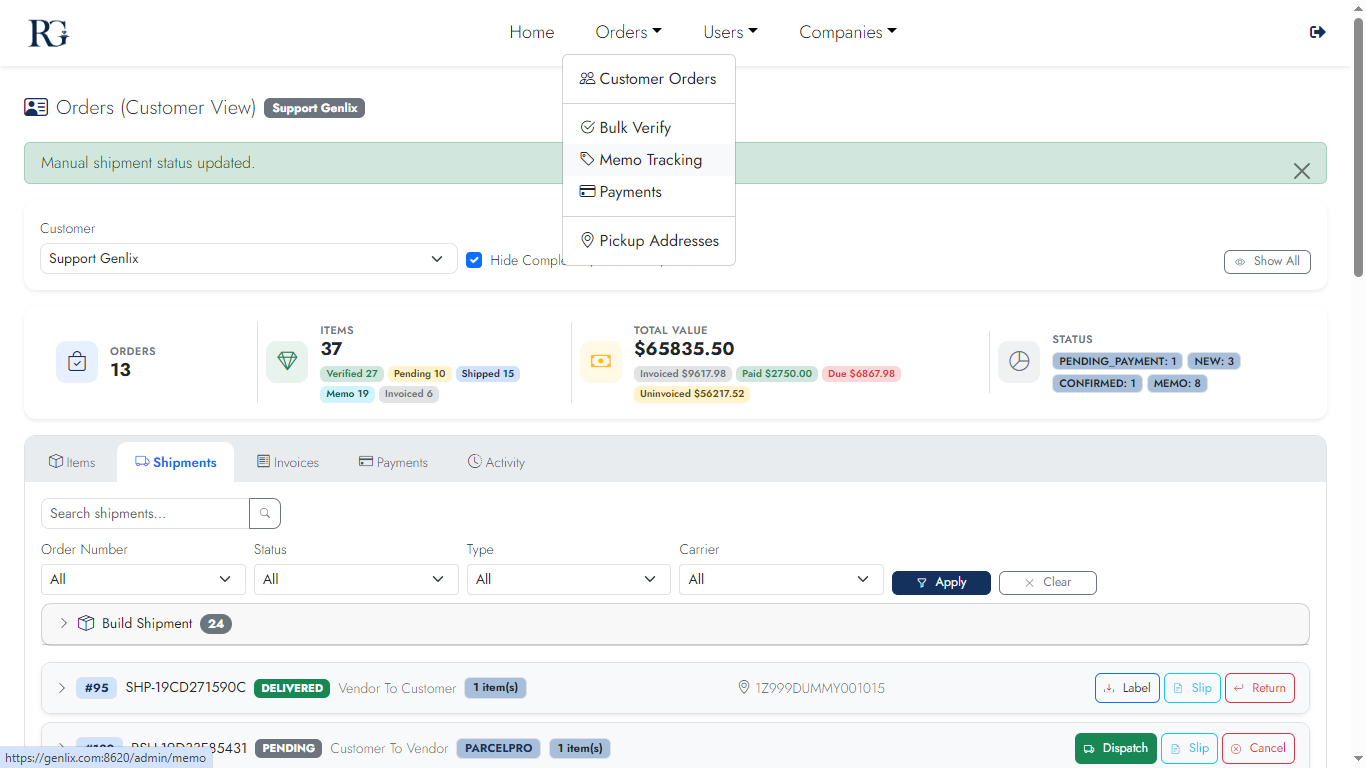The width and height of the screenshot is (1366, 768).
Task: Select Customer Orders in the dropdown menu
Action: pos(657,78)
